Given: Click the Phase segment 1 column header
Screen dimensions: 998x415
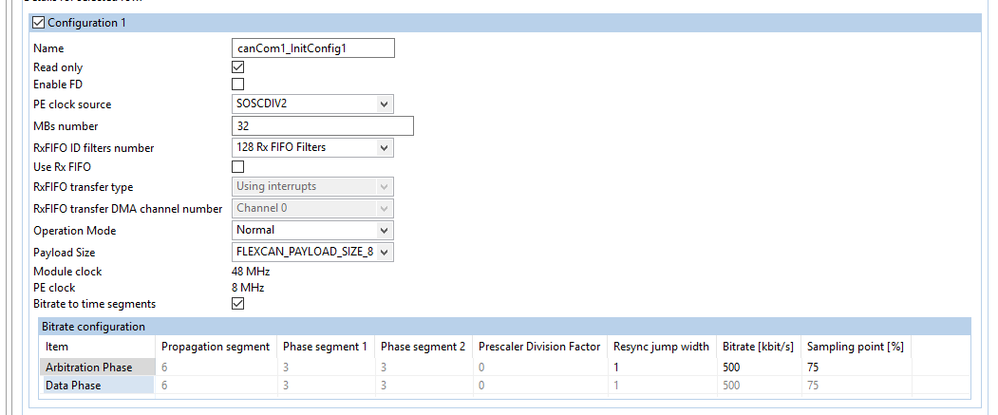Looking at the screenshot, I should pos(324,346).
